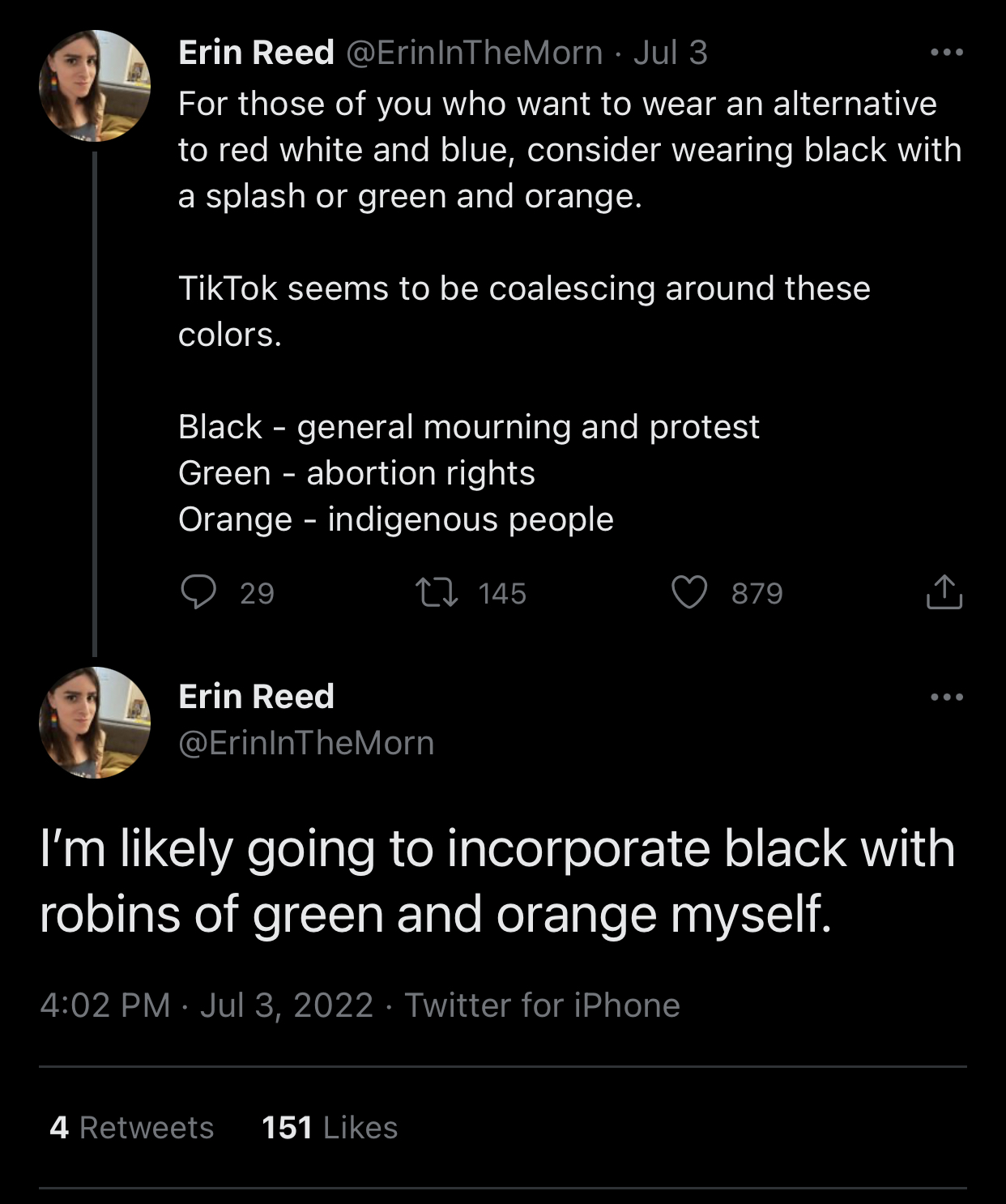Open Erin Reed's name in the second tweet

coord(256,697)
